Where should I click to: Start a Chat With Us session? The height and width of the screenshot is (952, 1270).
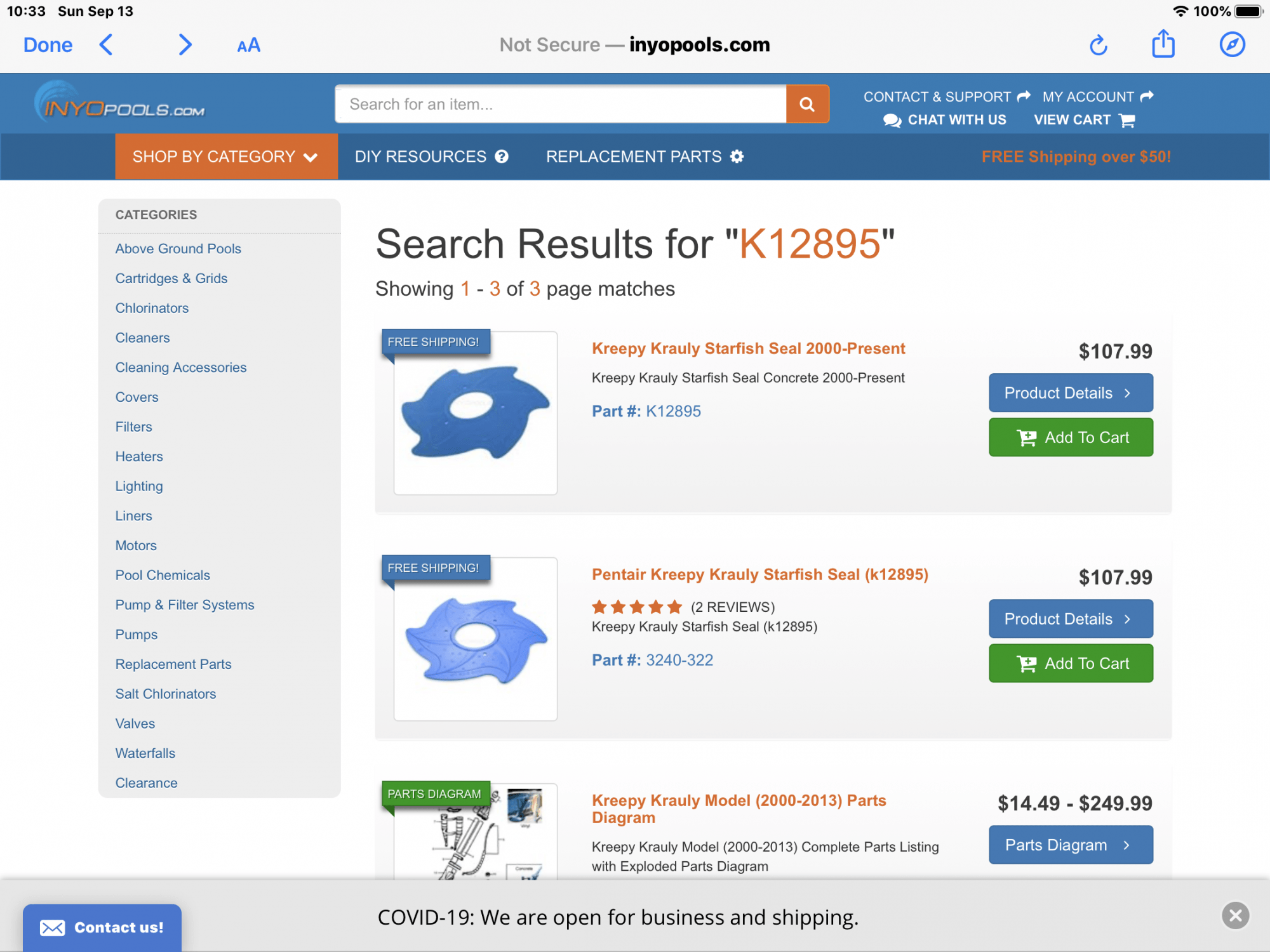(945, 120)
